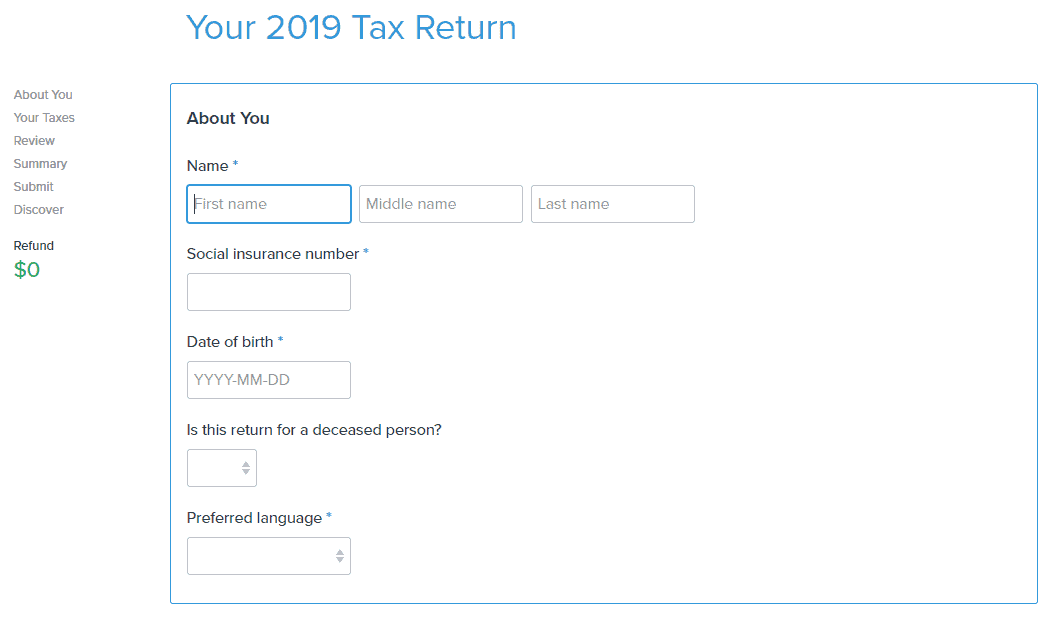Expand the Preferred language dropdown
Viewport: 1061px width, 618px height.
pos(269,556)
